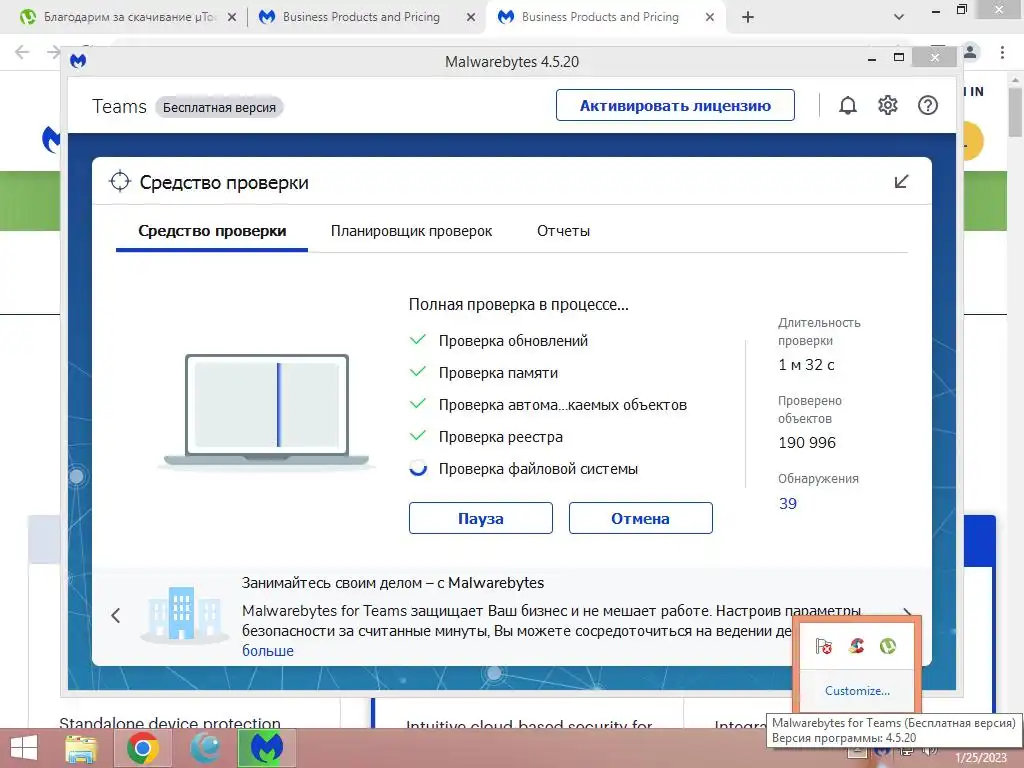Image resolution: width=1024 pixels, height=768 pixels.
Task: Click the Проверка реестра step
Action: tap(500, 437)
